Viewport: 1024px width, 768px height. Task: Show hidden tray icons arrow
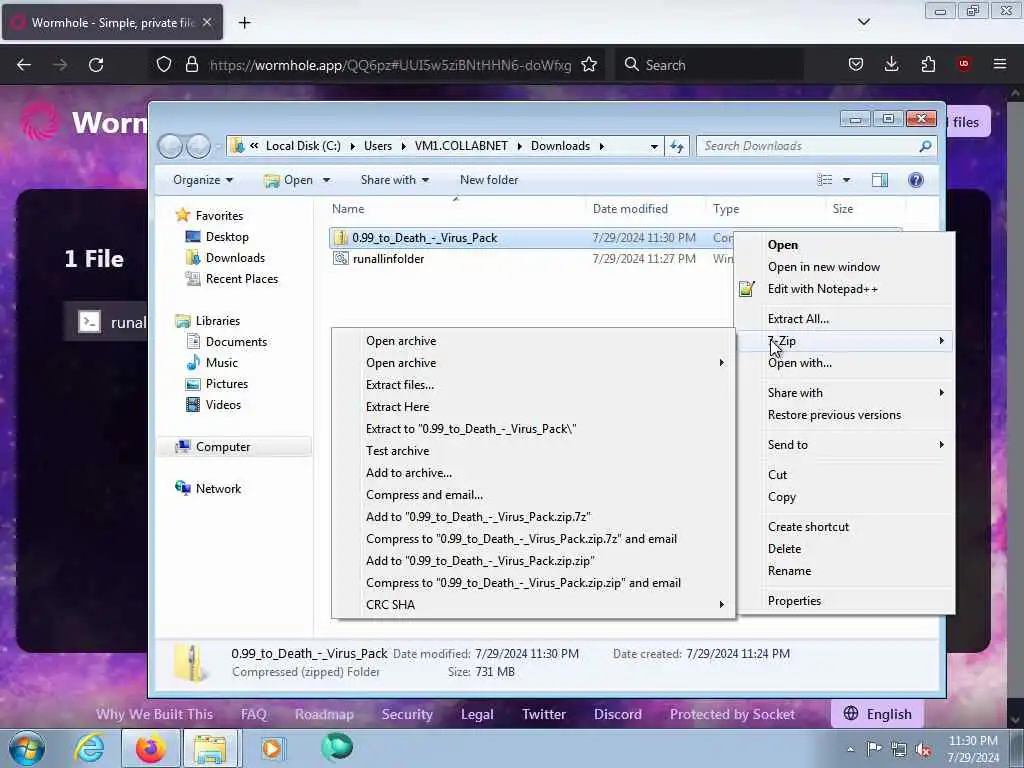coord(850,749)
